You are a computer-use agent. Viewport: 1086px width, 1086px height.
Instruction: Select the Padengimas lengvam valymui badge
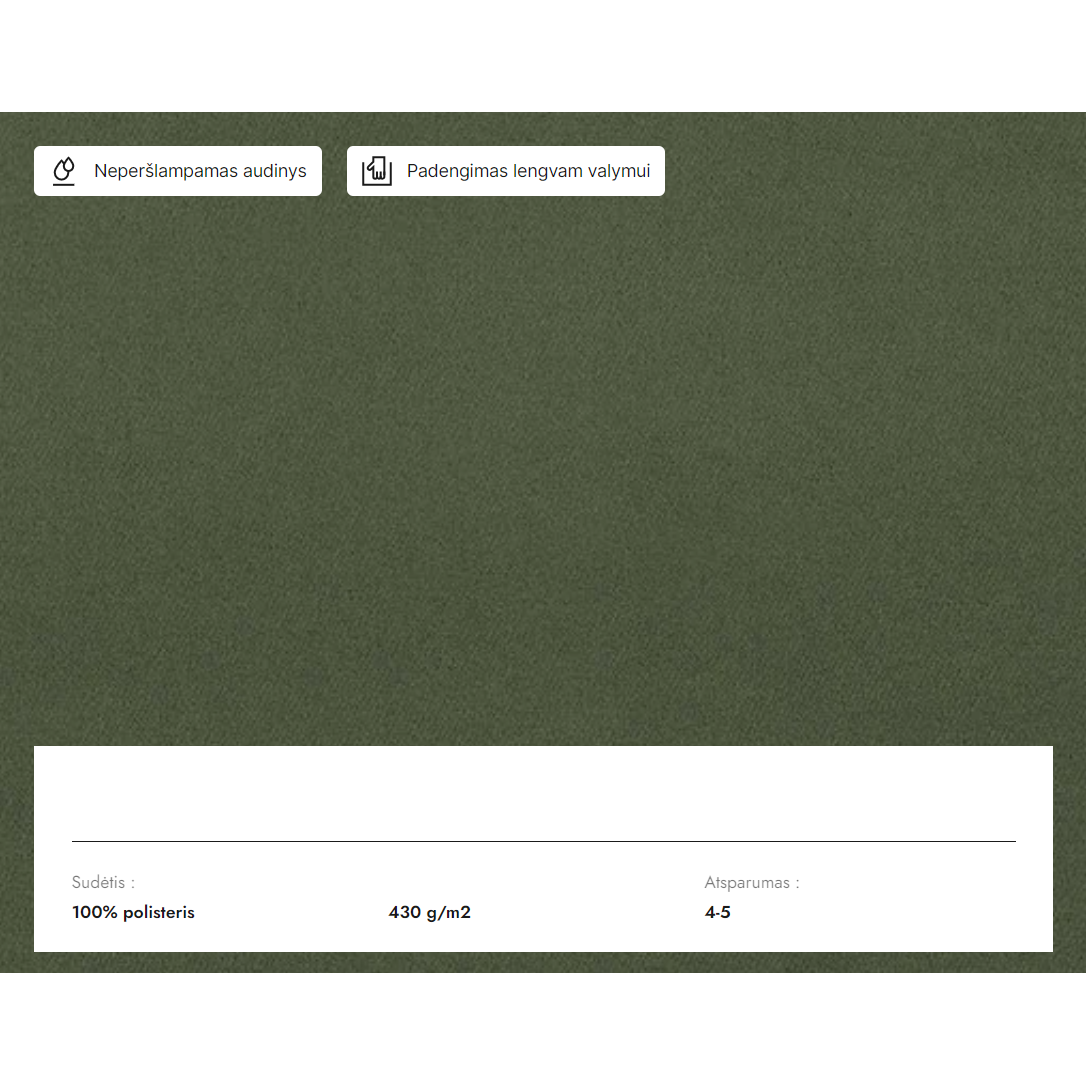[x=506, y=171]
